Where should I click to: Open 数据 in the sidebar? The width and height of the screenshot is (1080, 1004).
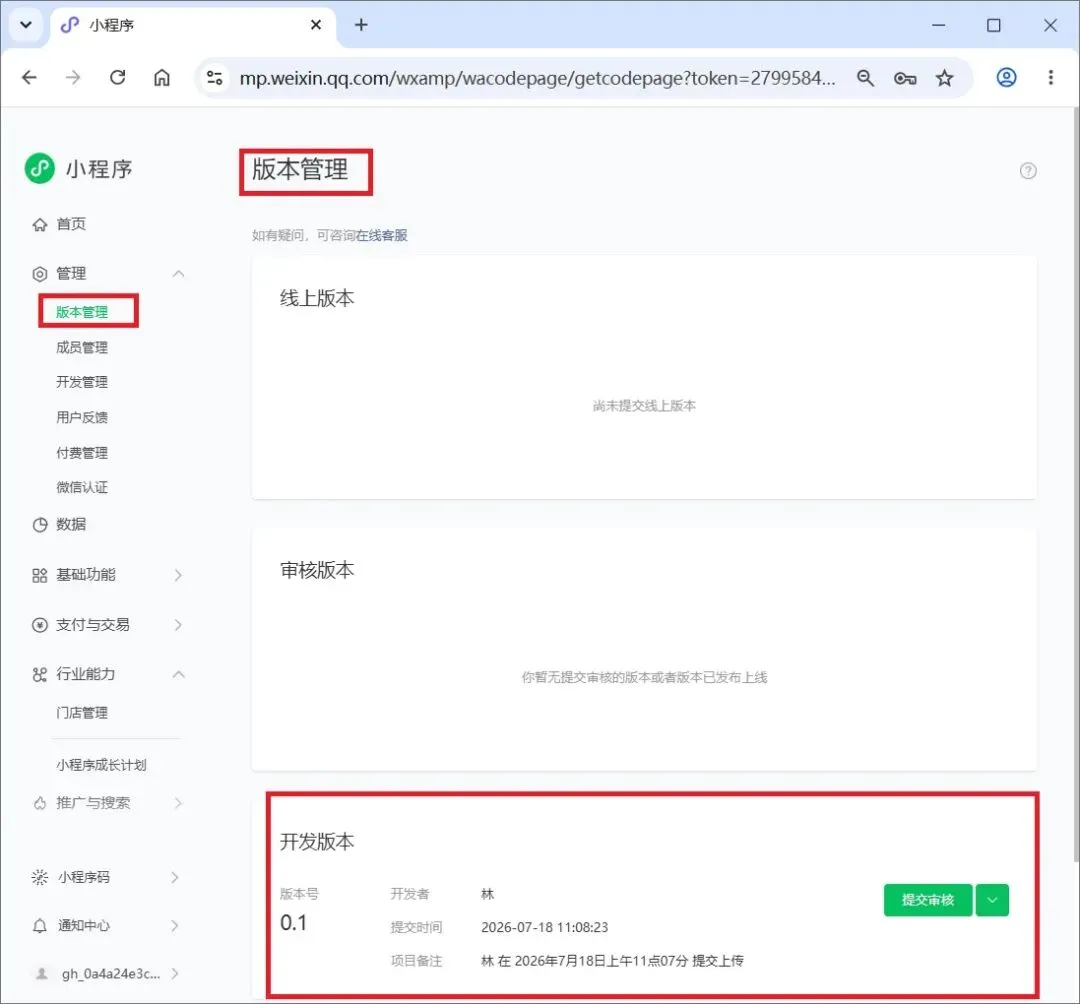71,525
